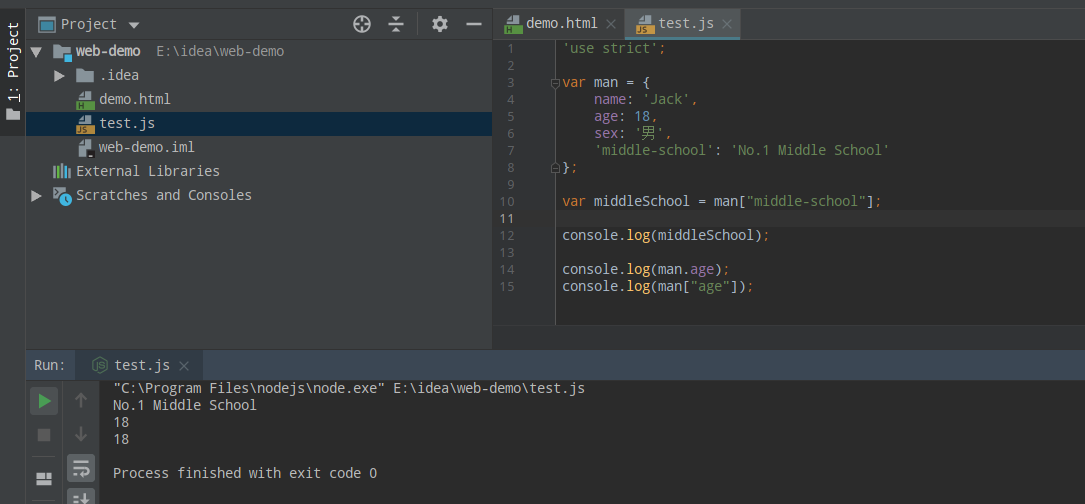Switch to the demo.html editor tab
1085x504 pixels.
(x=561, y=24)
